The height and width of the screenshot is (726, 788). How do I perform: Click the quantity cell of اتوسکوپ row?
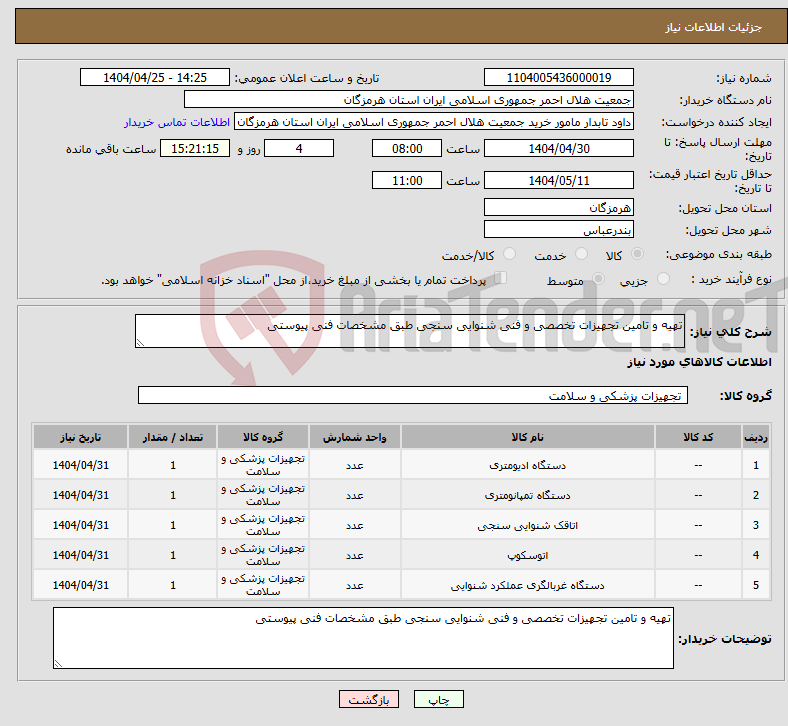pos(172,555)
